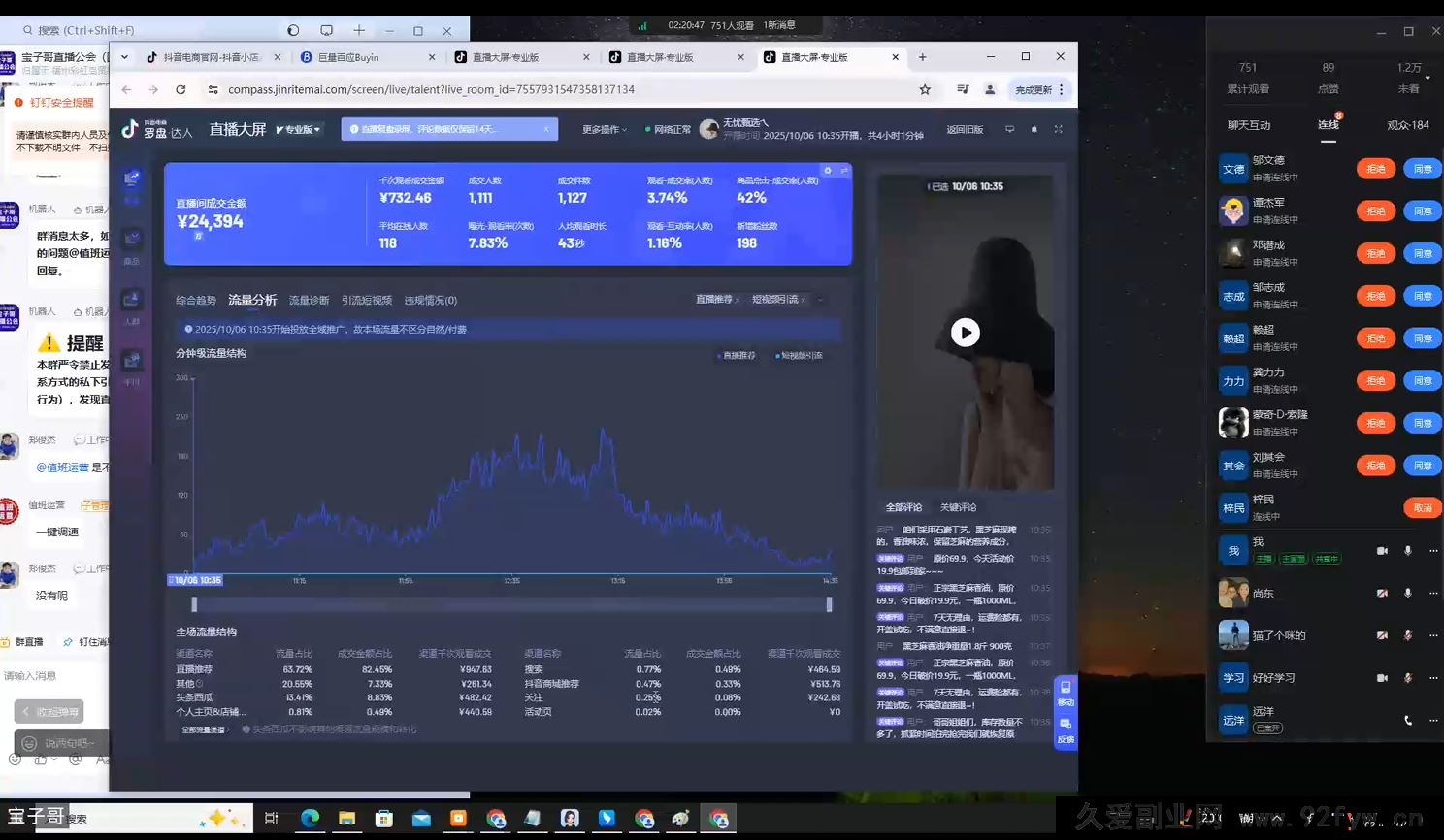Toggle my own microphone in the 我 row

tap(1407, 551)
